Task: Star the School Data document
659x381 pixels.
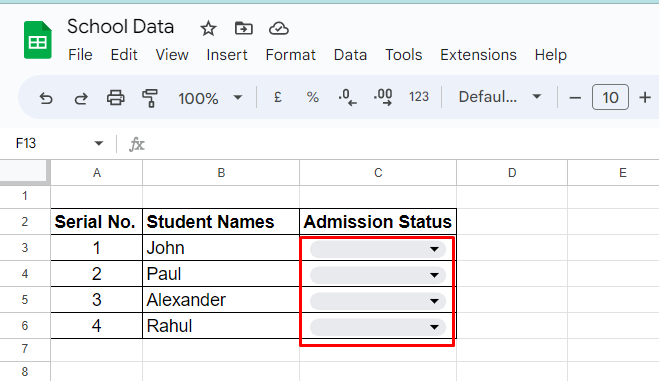Action: point(208,29)
